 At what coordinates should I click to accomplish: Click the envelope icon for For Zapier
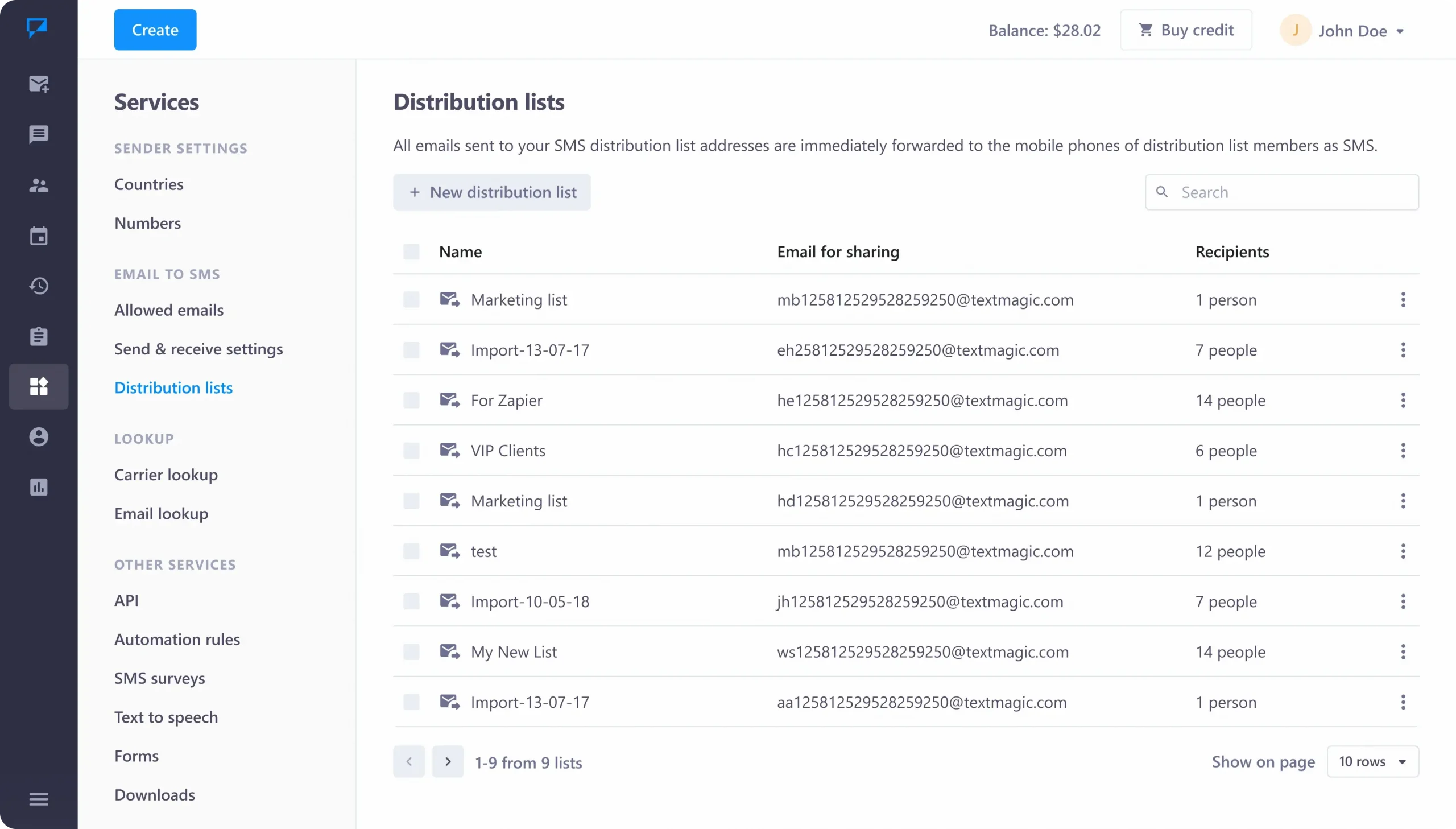(x=449, y=399)
